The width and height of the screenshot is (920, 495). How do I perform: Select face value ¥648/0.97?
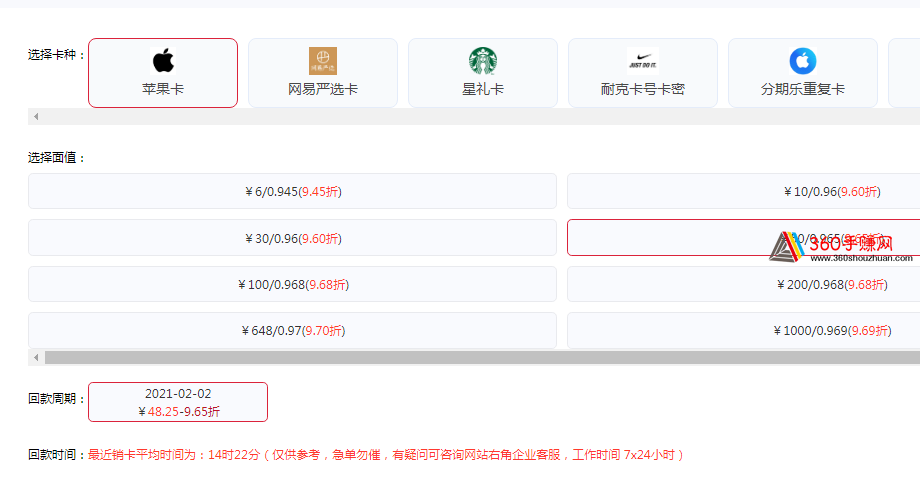[292, 331]
